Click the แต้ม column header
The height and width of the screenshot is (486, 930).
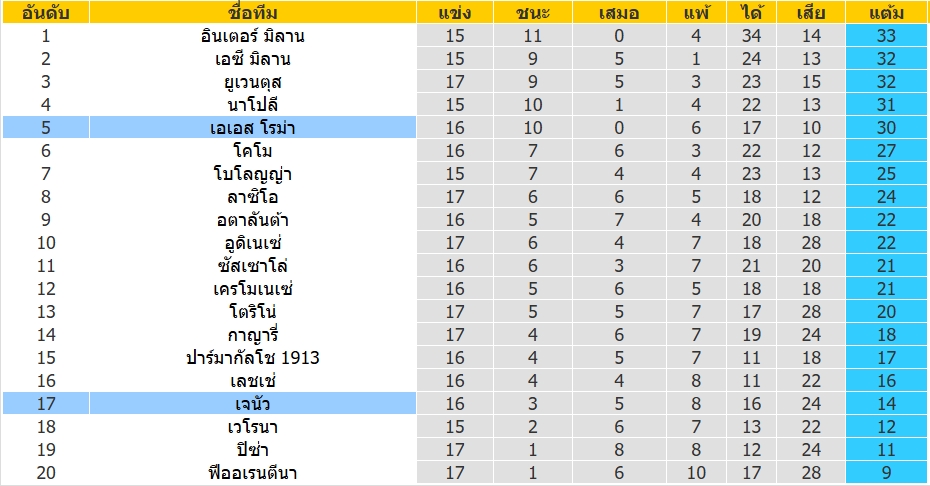coord(887,13)
